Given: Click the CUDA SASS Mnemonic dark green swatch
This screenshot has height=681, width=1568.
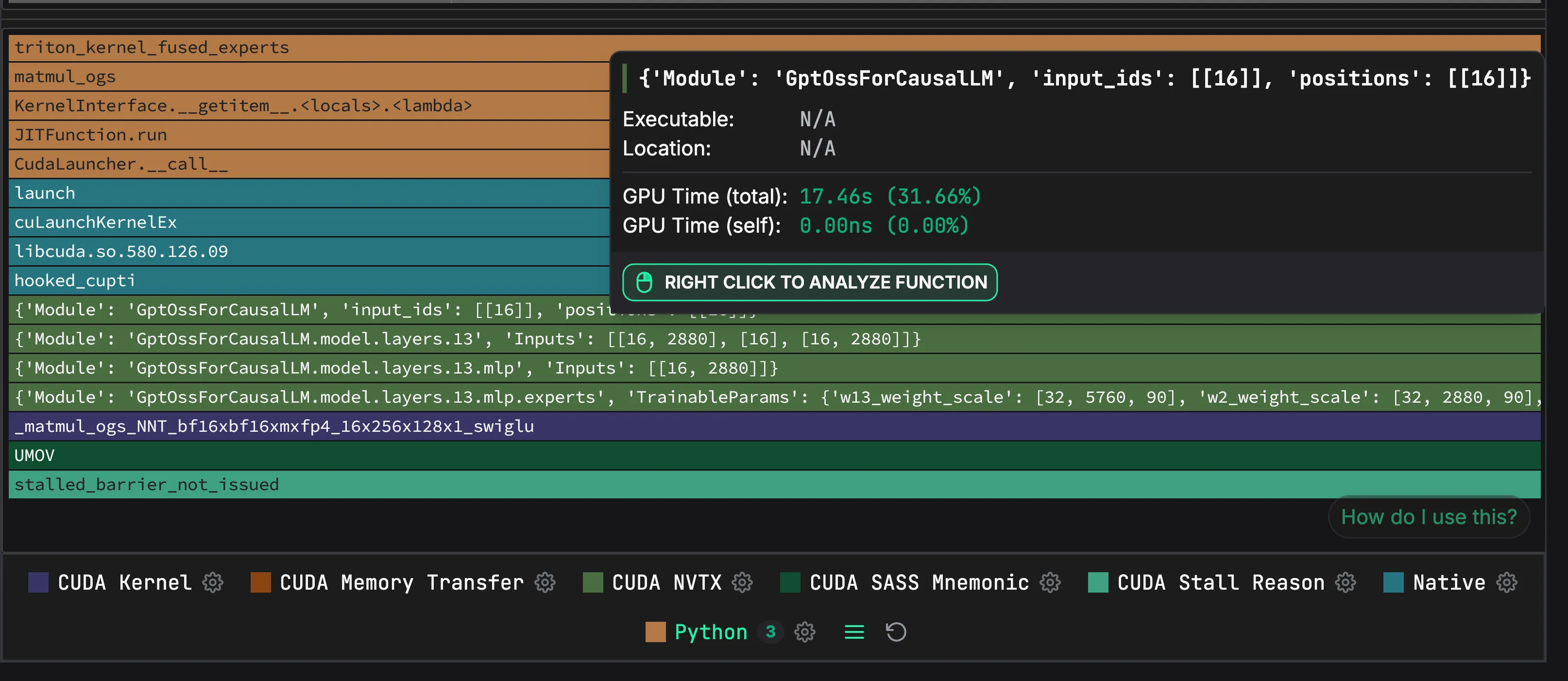Looking at the screenshot, I should (790, 582).
